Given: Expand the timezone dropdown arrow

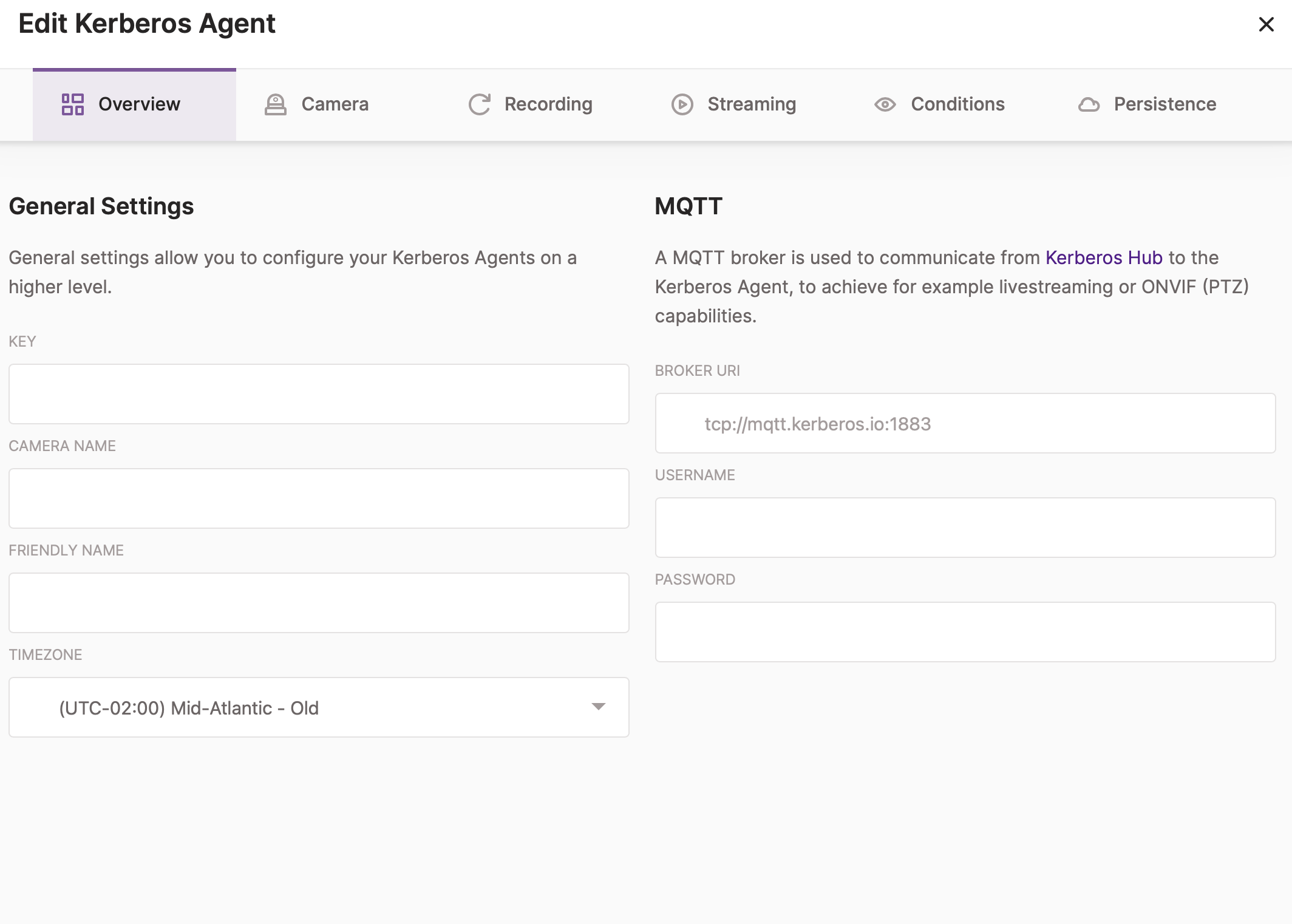Looking at the screenshot, I should (x=598, y=707).
